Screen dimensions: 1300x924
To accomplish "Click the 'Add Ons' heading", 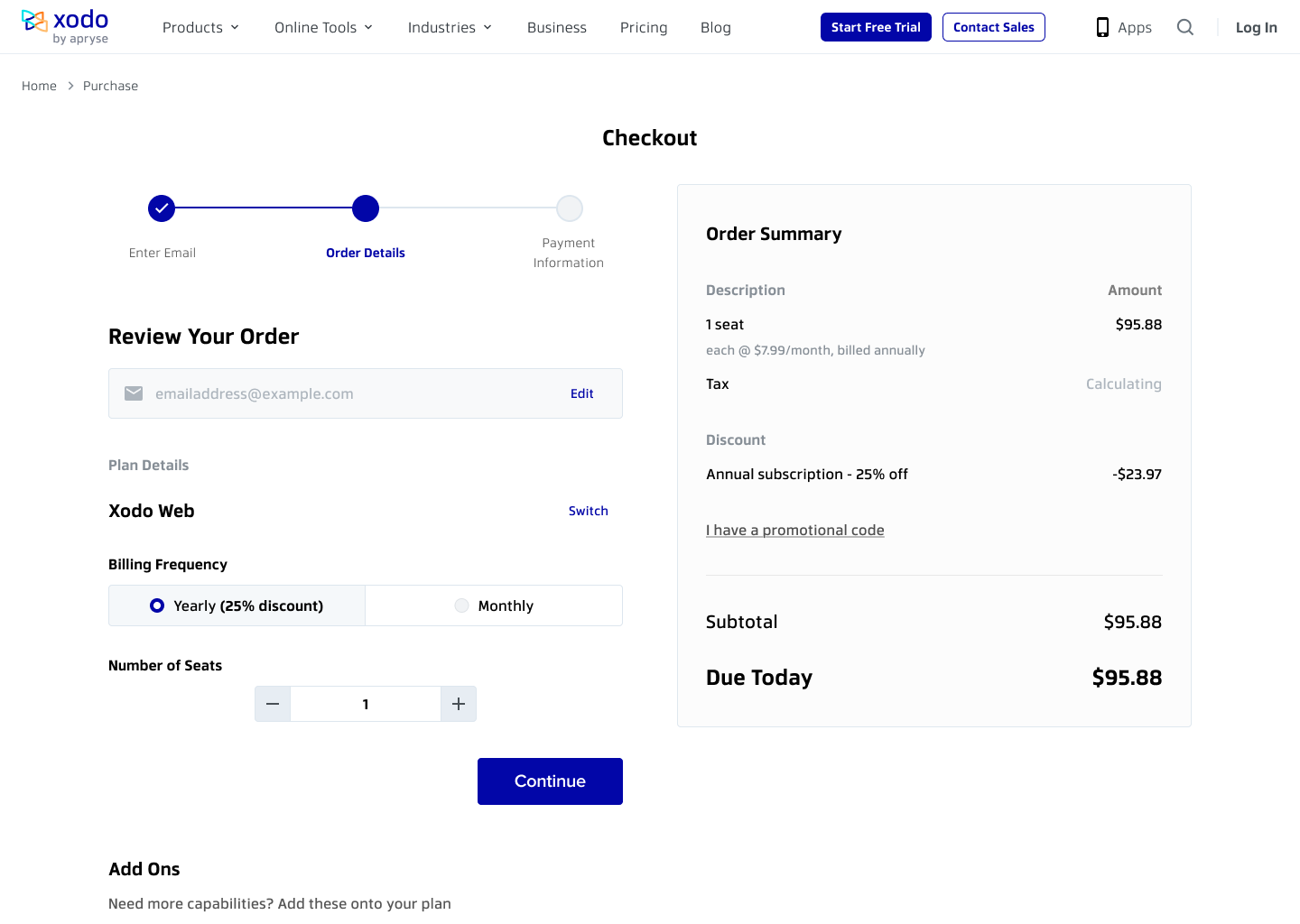I will pos(144,869).
